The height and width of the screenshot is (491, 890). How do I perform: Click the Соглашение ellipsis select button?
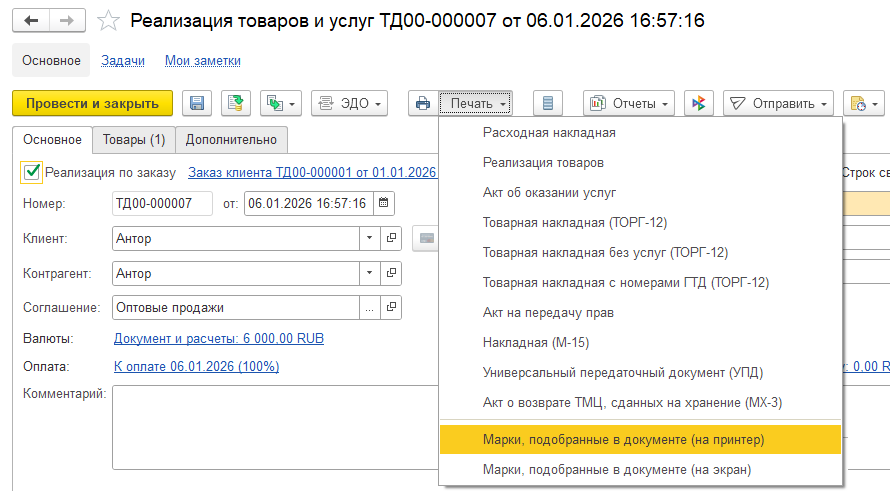point(370,307)
